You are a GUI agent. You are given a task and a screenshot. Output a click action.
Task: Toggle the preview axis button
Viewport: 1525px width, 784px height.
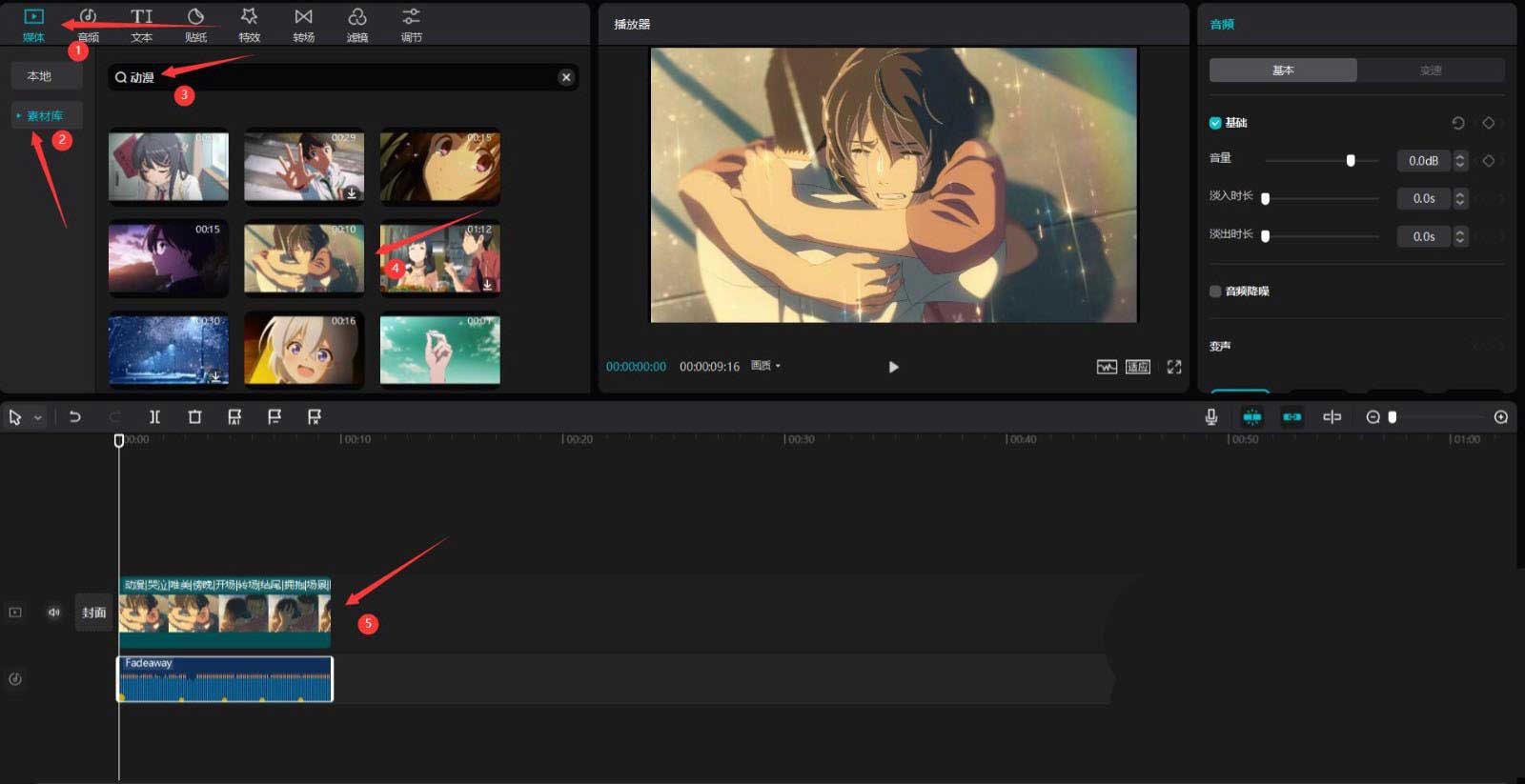[1332, 417]
